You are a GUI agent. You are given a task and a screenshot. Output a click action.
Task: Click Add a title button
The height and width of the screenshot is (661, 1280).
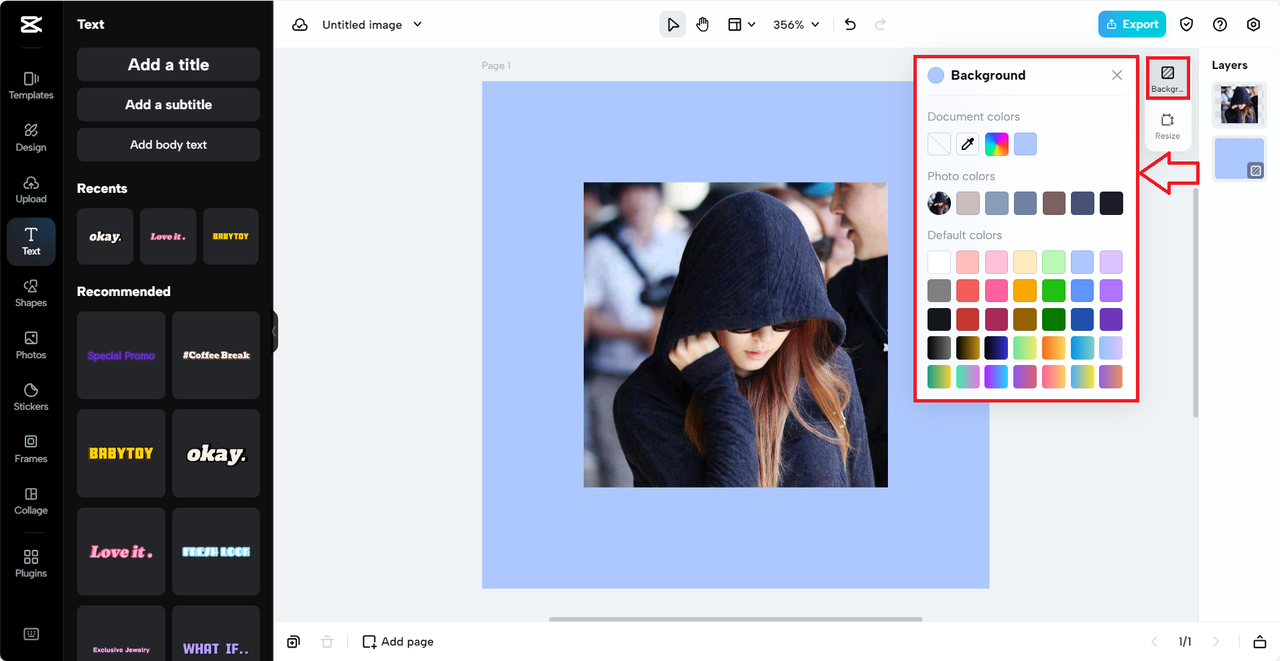pos(168,64)
